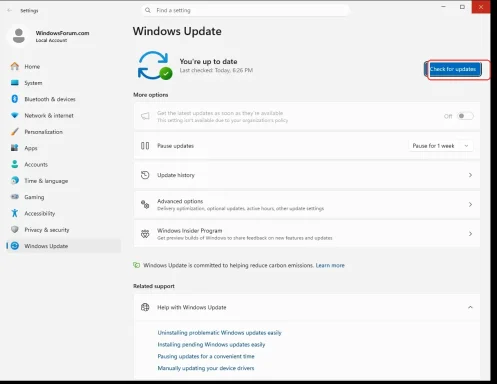Viewport: 497px width, 384px height.
Task: Open Windows Insider Program chevron
Action: 470,234
